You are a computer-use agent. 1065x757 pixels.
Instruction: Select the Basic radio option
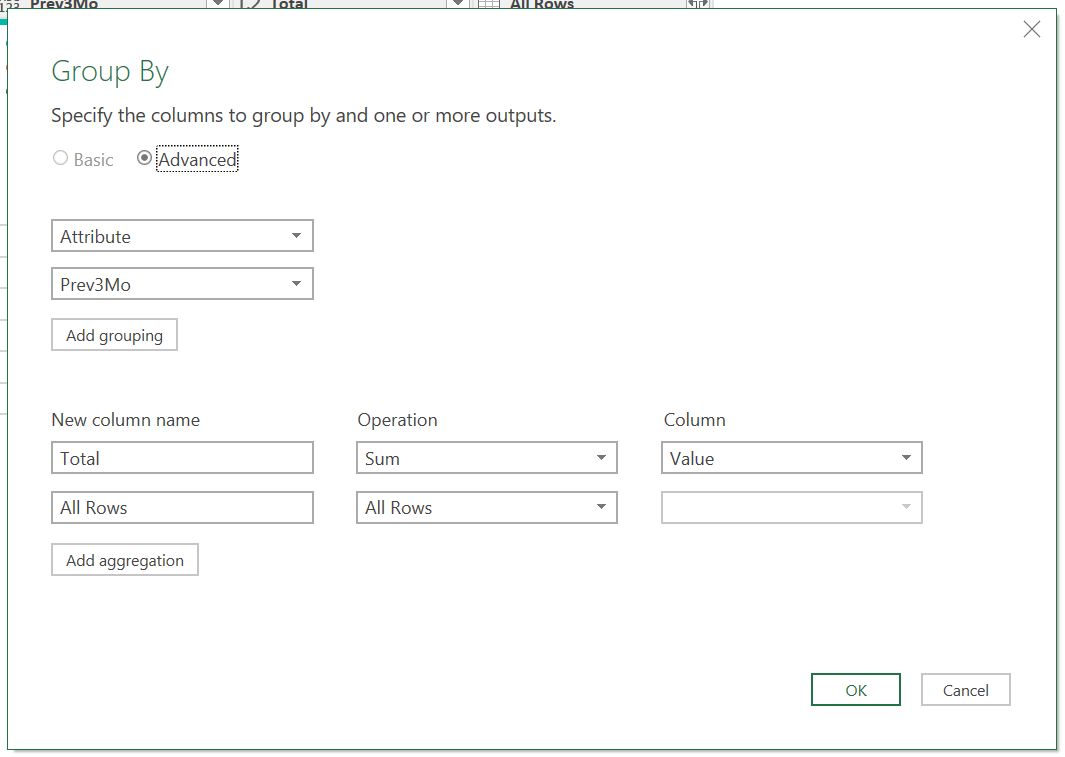60,158
